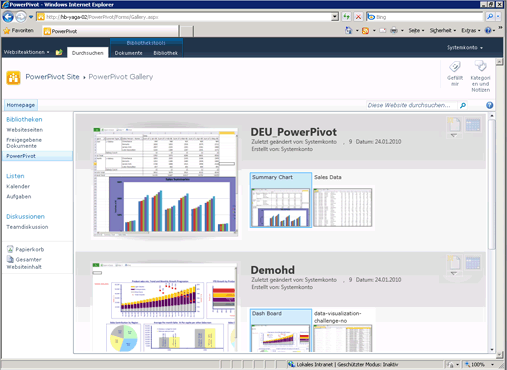Select the PowerPivot browser tab
Viewport: 507px width, 370px height.
tap(111, 31)
